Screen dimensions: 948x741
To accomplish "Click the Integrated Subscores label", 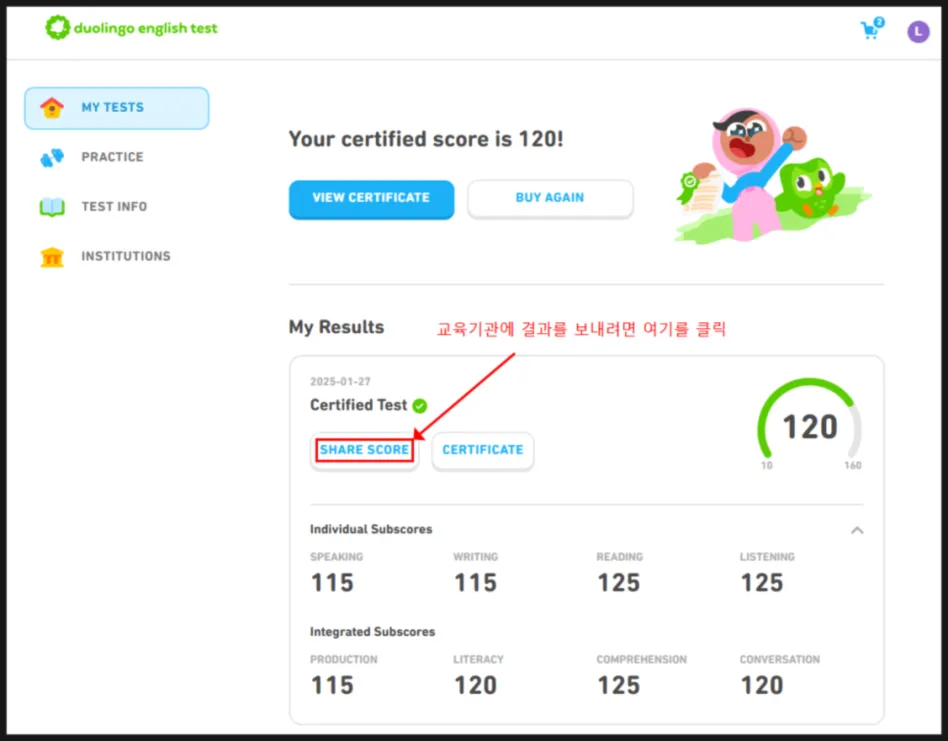I will coord(372,632).
